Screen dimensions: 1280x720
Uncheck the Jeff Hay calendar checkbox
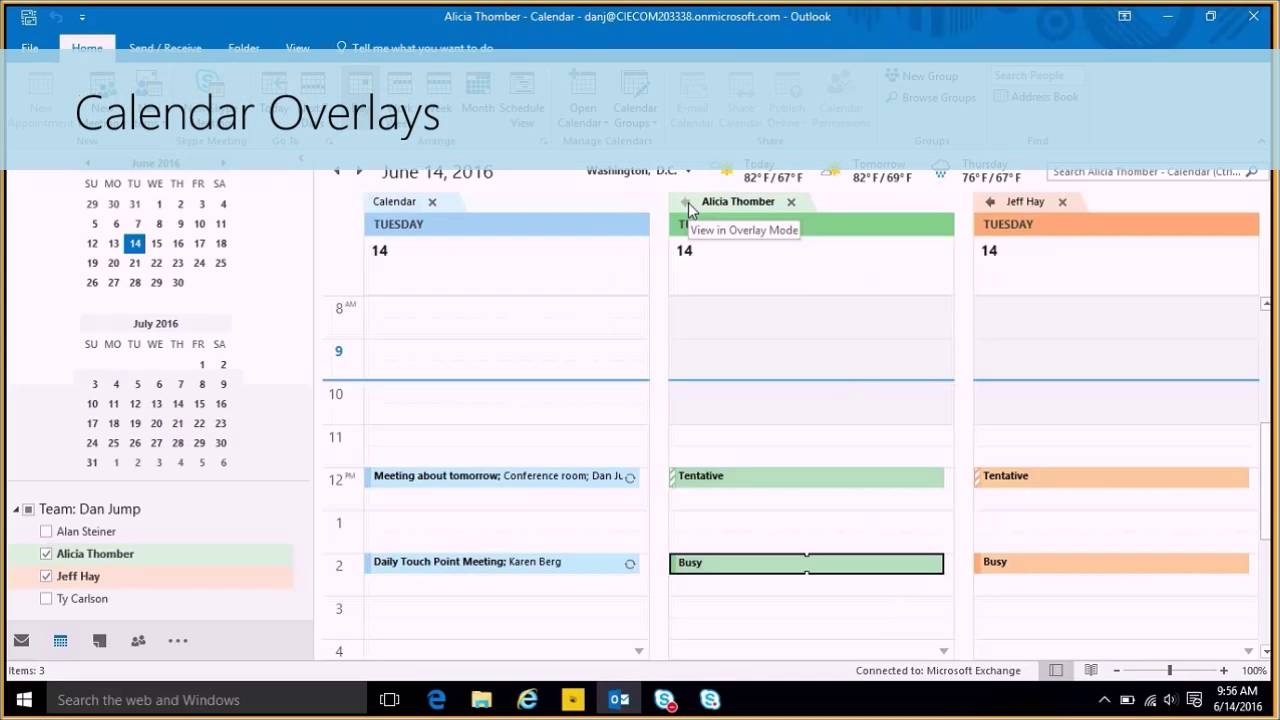45,576
